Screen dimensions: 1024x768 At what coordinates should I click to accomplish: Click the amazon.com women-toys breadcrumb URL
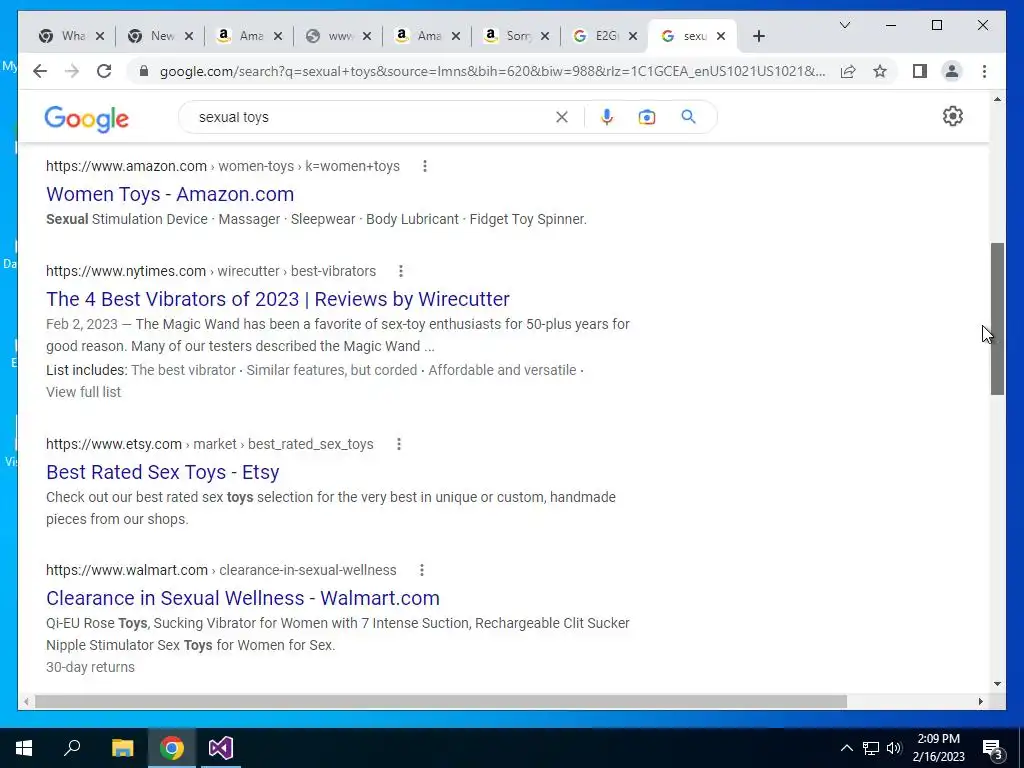[223, 166]
